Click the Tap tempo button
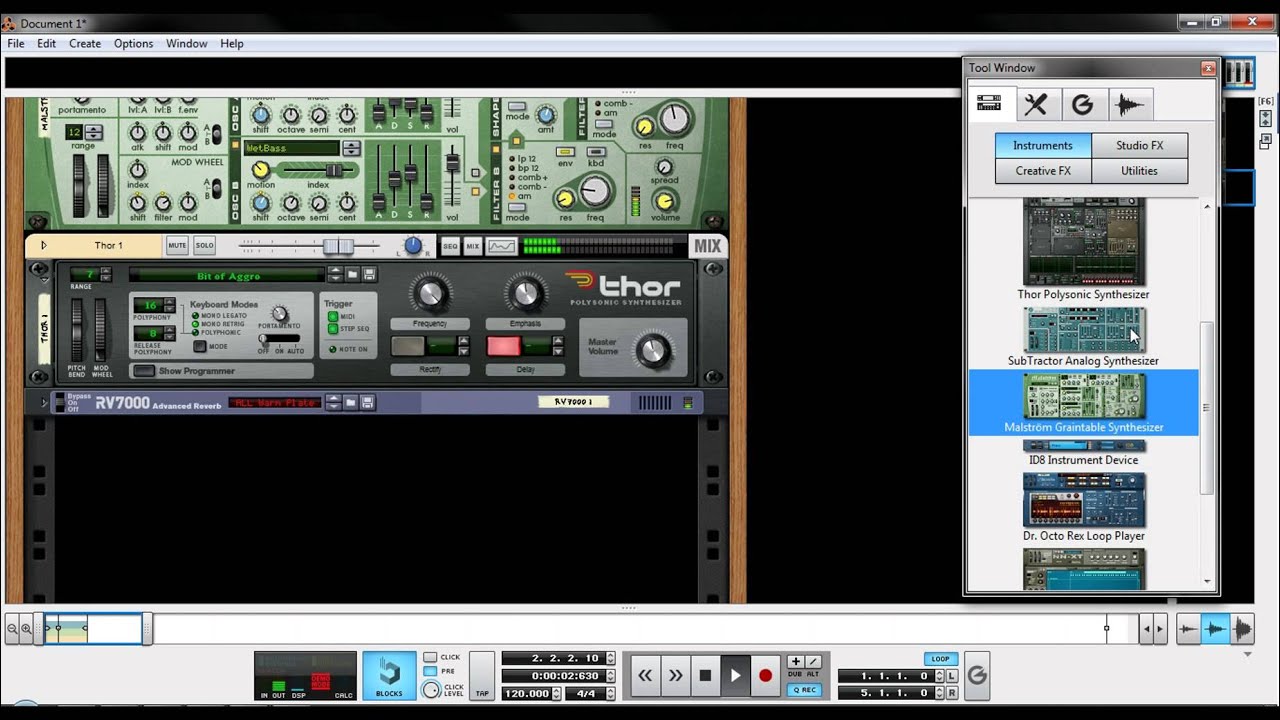This screenshot has width=1280, height=720. click(482, 676)
